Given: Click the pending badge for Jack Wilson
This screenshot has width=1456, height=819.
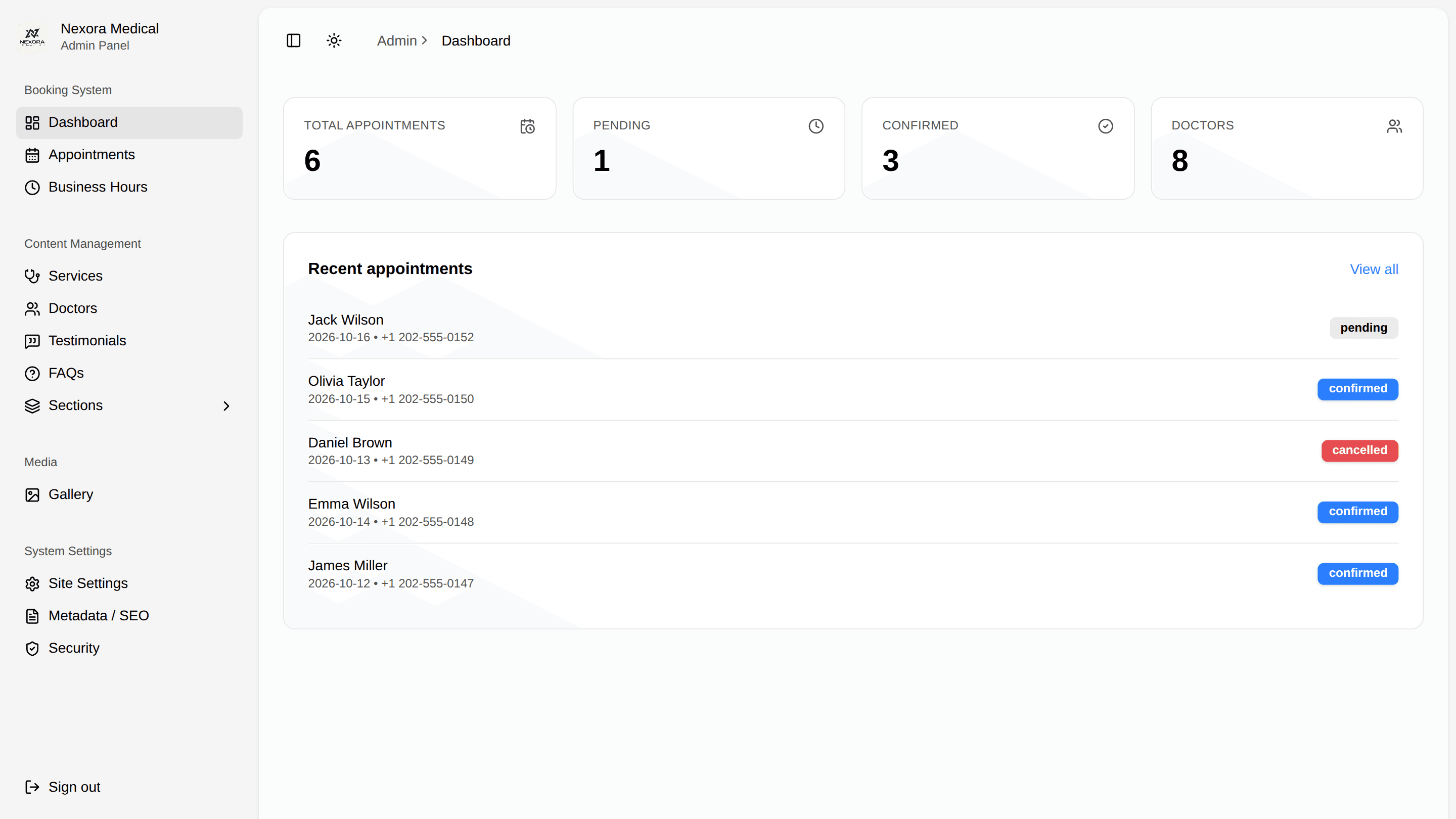Looking at the screenshot, I should point(1364,328).
